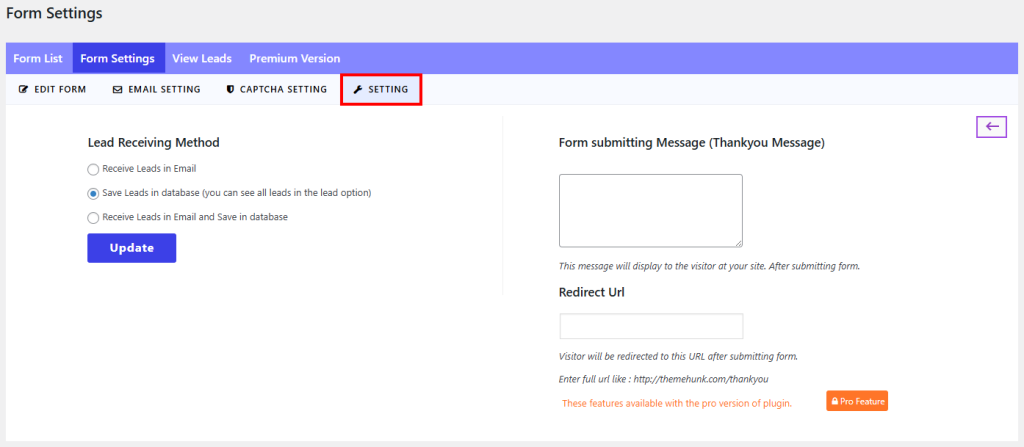The width and height of the screenshot is (1024, 447).
Task: Open the Form List tab
Action: pos(38,58)
